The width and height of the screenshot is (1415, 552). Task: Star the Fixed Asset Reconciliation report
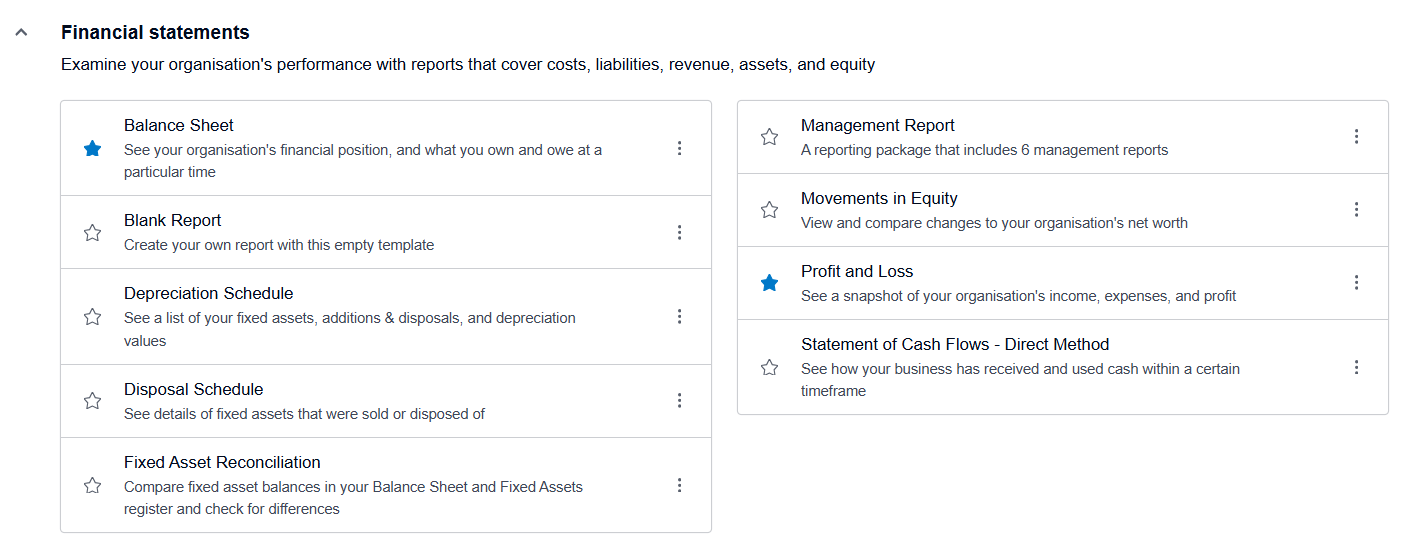(x=93, y=486)
